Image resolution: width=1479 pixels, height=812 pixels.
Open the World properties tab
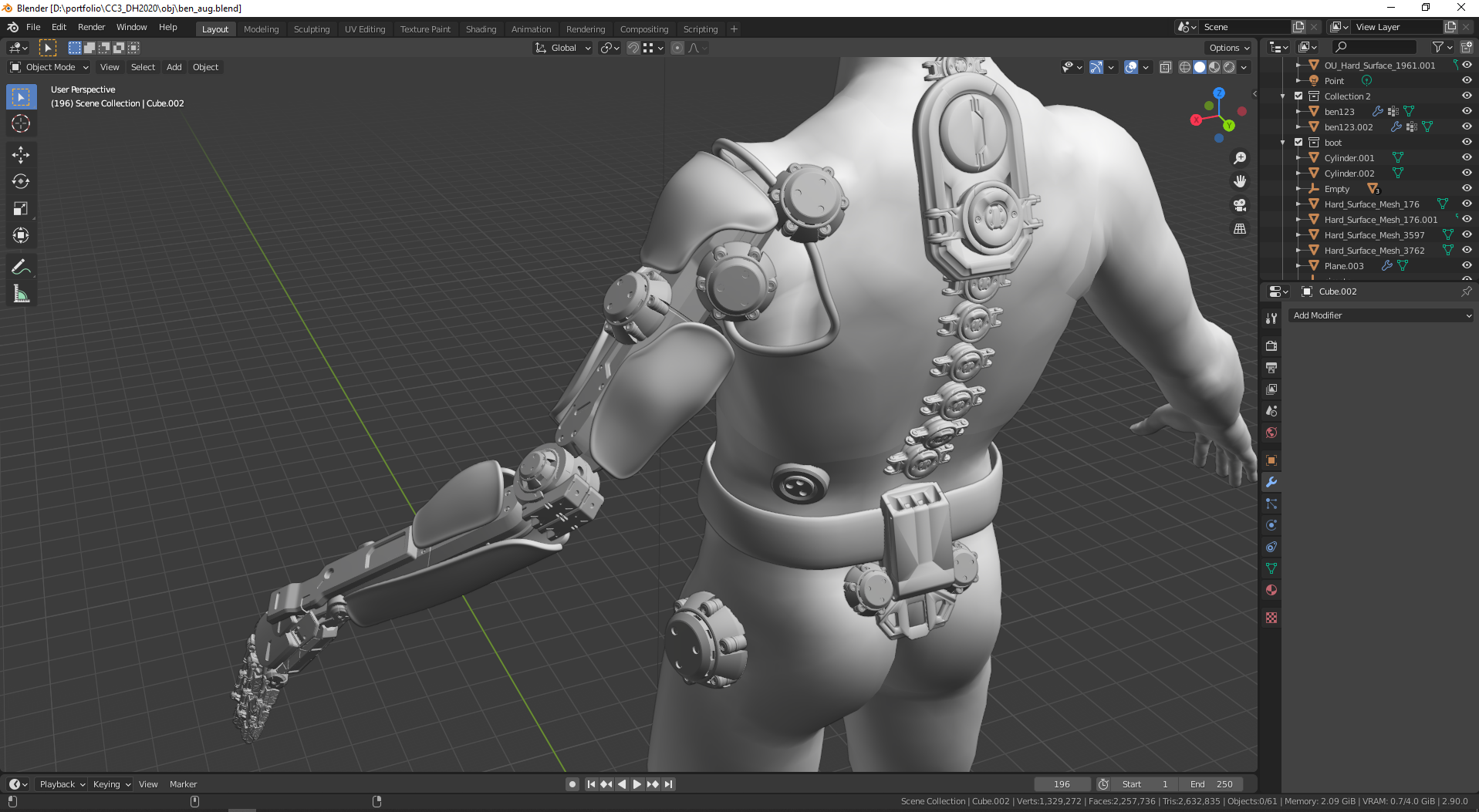pos(1271,432)
